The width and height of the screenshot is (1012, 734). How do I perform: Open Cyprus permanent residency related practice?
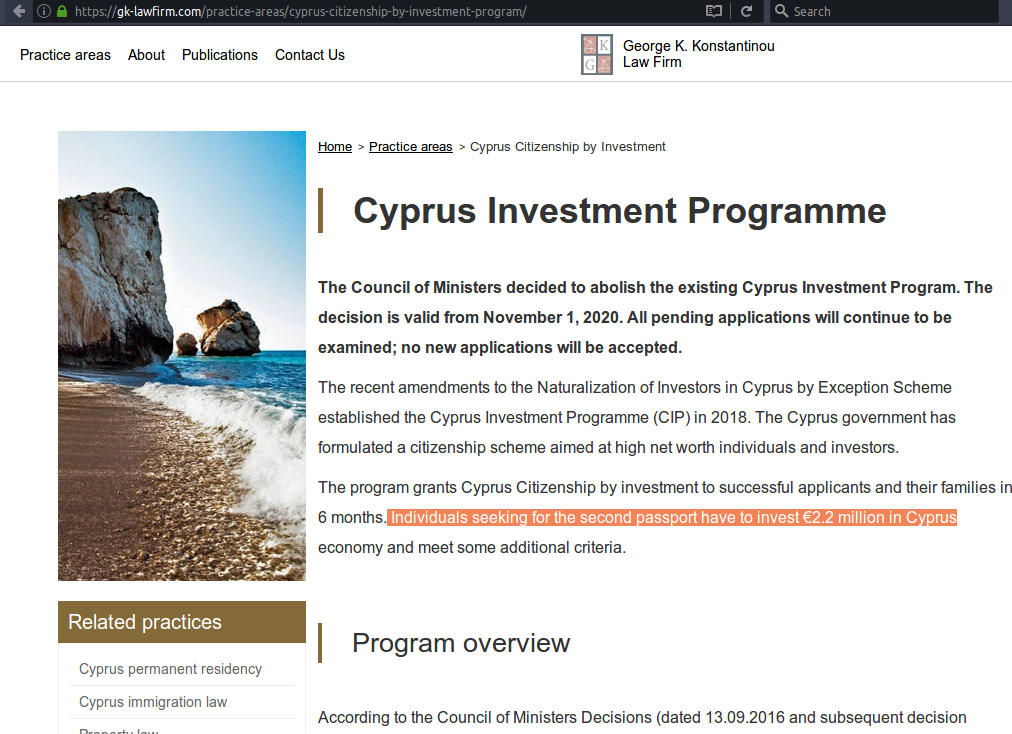(170, 669)
